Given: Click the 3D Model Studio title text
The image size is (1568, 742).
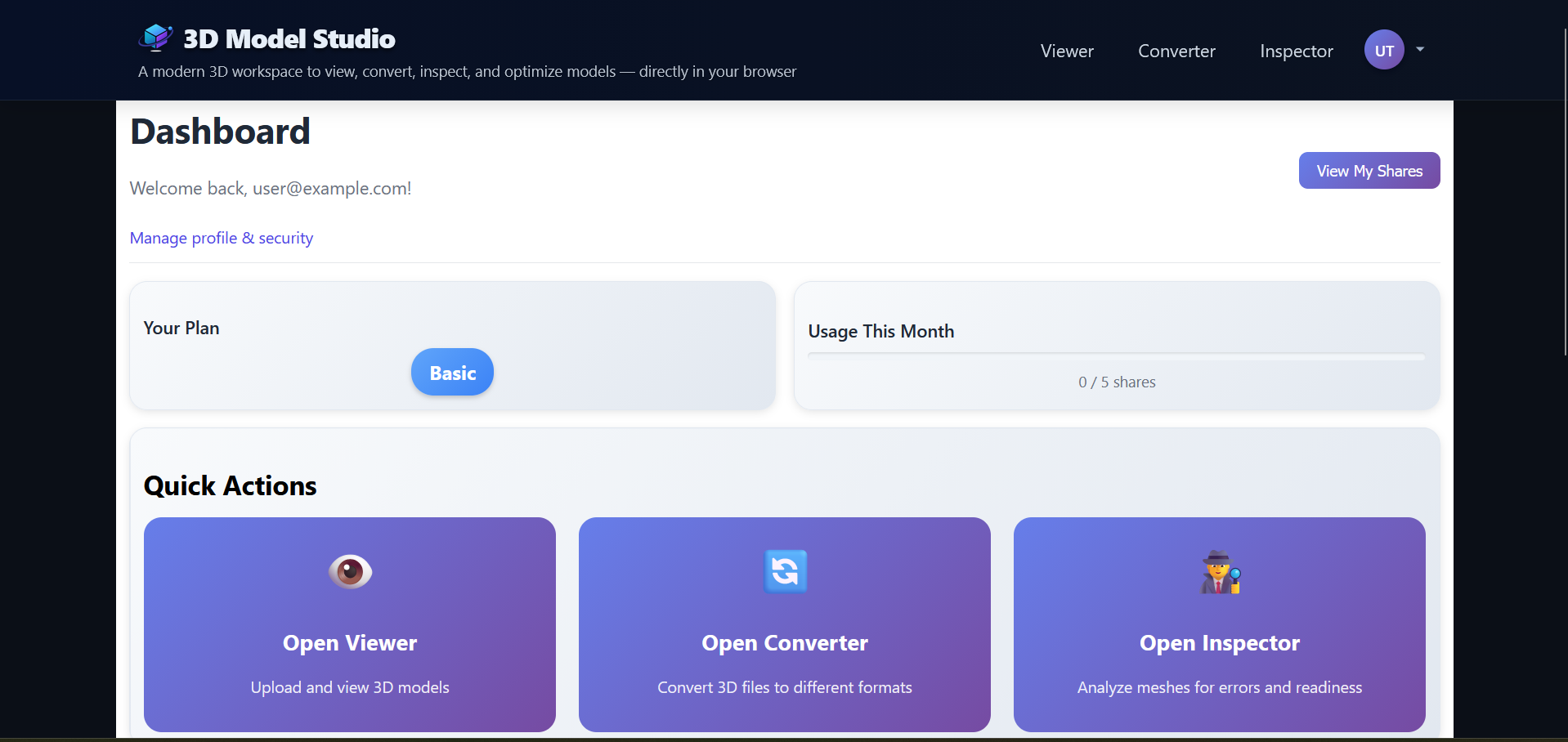Looking at the screenshot, I should click(289, 38).
